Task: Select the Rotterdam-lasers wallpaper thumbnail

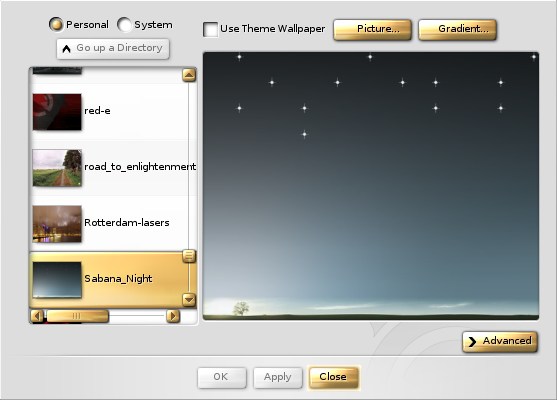Action: coord(57,224)
